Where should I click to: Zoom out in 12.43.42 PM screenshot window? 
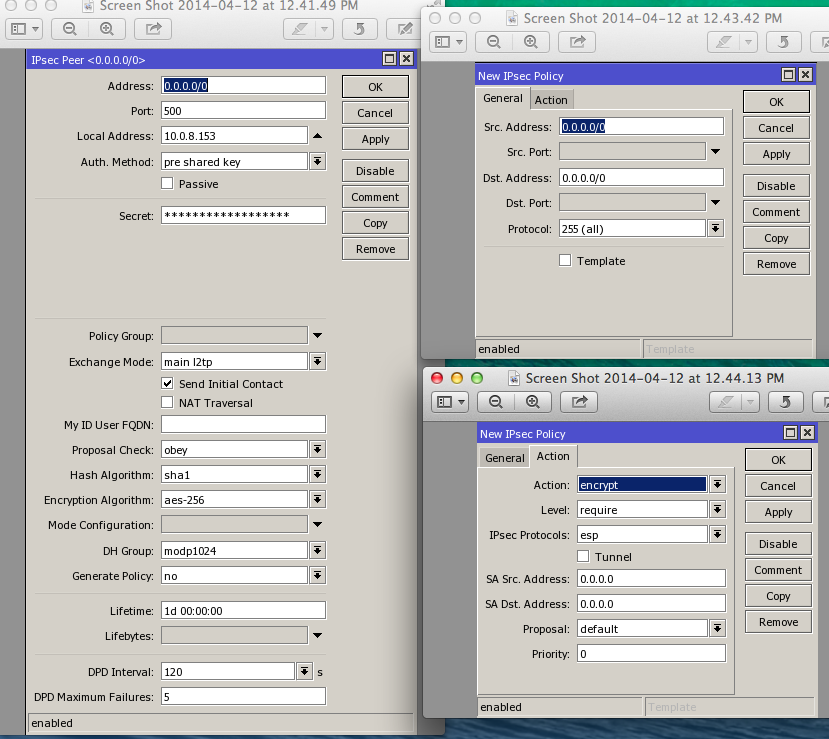[494, 42]
